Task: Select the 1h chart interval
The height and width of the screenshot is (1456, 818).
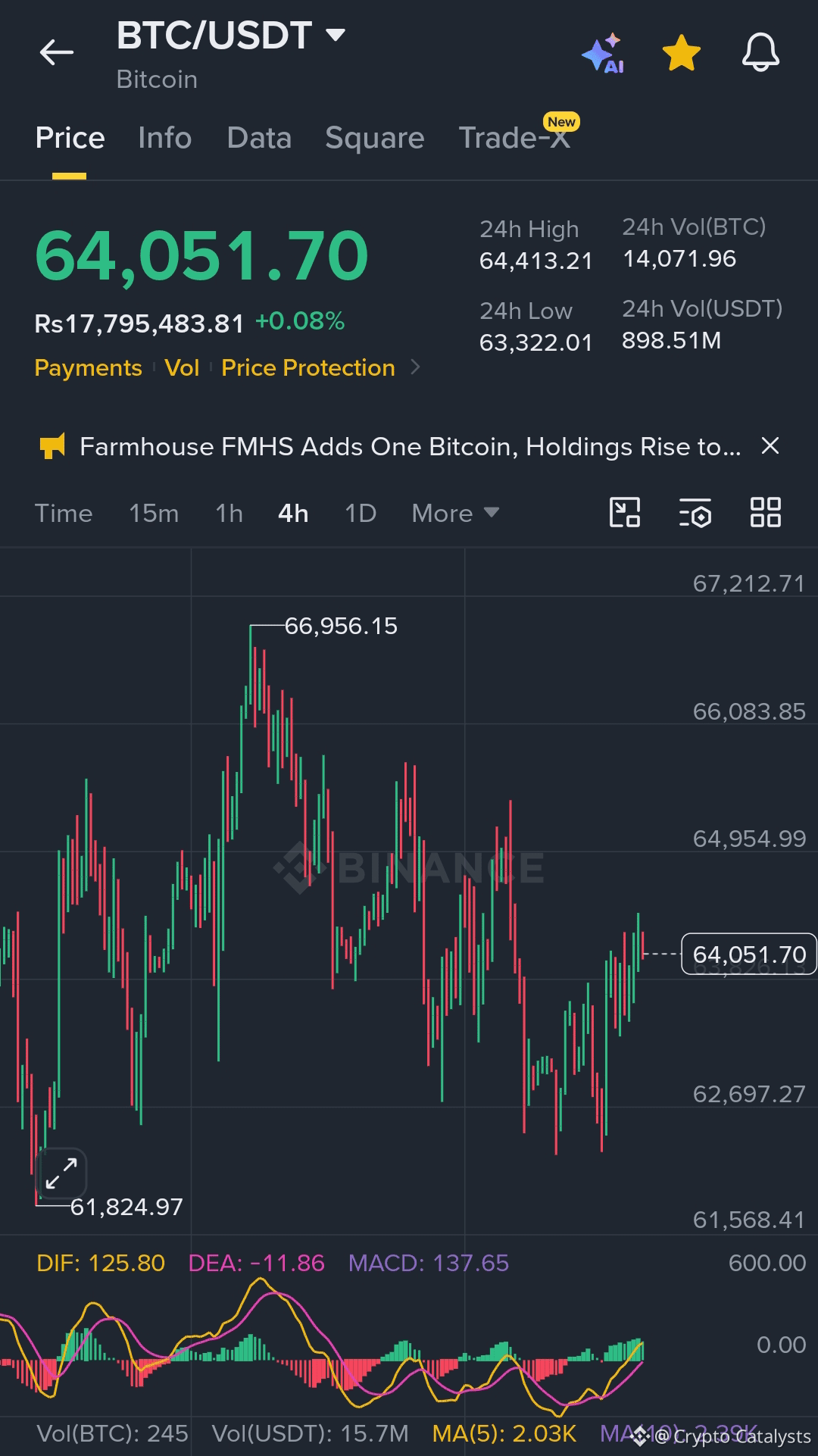Action: [229, 514]
